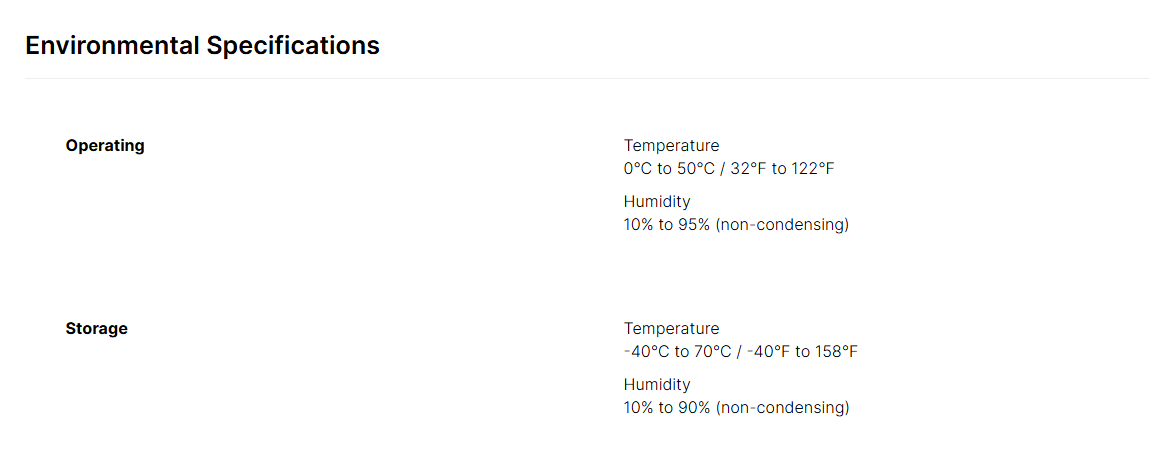The width and height of the screenshot is (1149, 462).
Task: Click the operating range 0°C to 50°C
Action: (x=668, y=169)
